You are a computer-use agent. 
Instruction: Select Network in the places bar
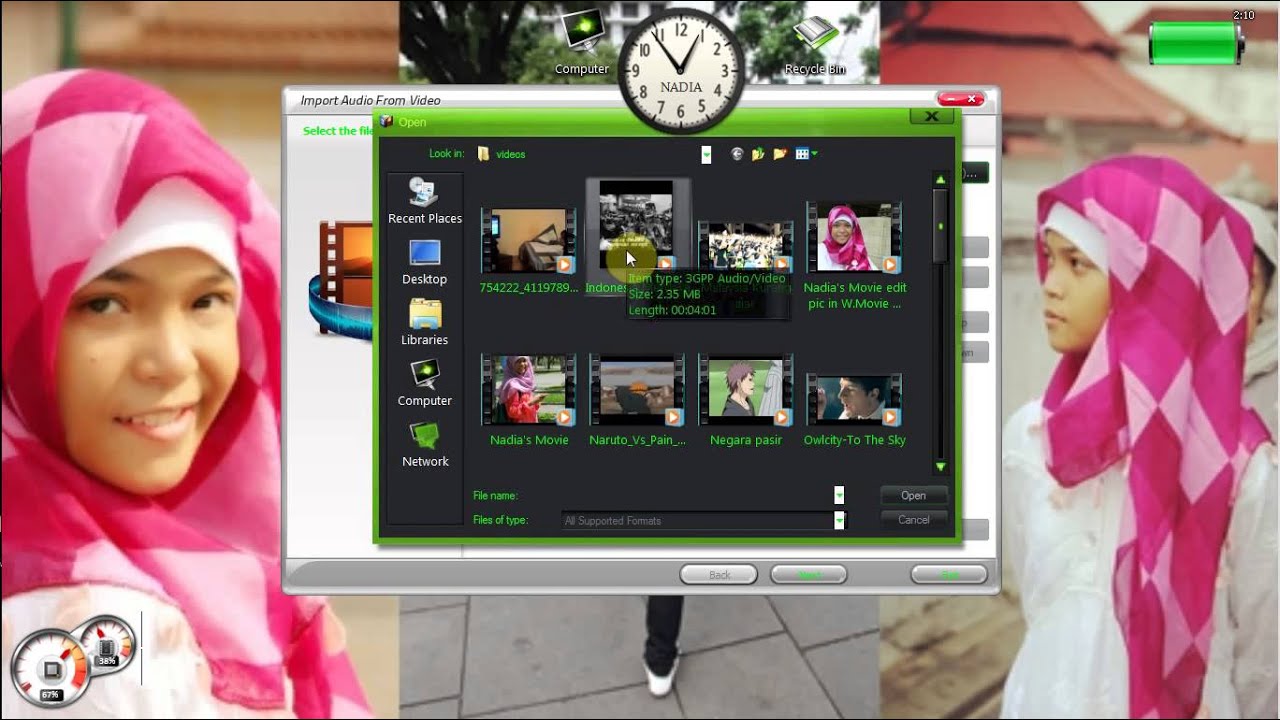tap(425, 444)
